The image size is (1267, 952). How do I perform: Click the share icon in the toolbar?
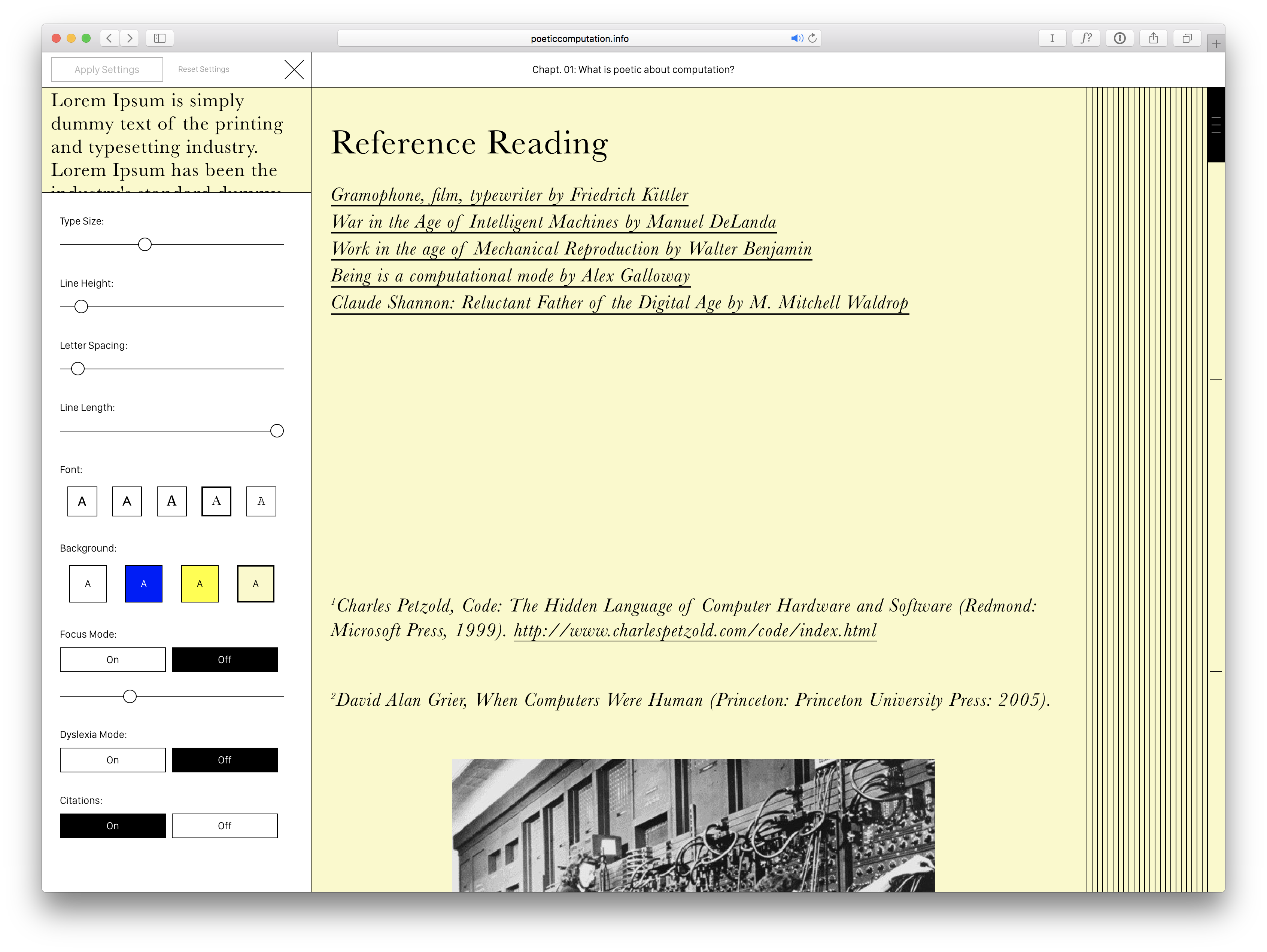[x=1153, y=38]
